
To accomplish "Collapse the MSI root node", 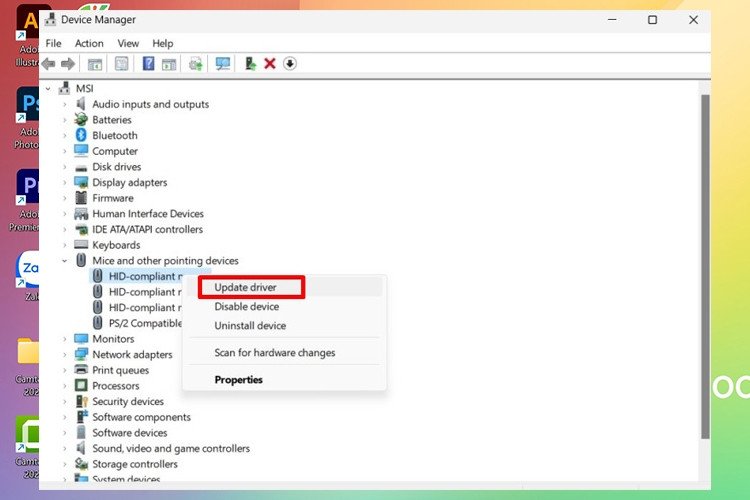I will click(x=48, y=89).
